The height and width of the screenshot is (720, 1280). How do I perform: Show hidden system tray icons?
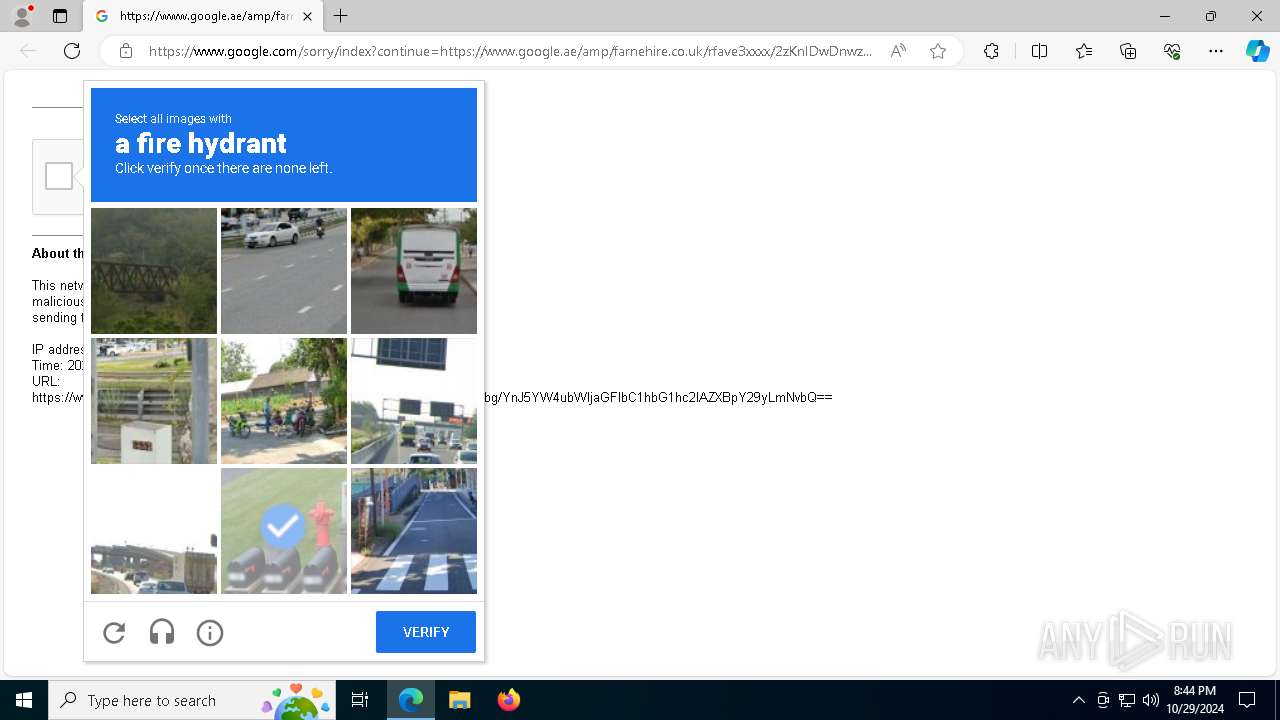pos(1078,700)
